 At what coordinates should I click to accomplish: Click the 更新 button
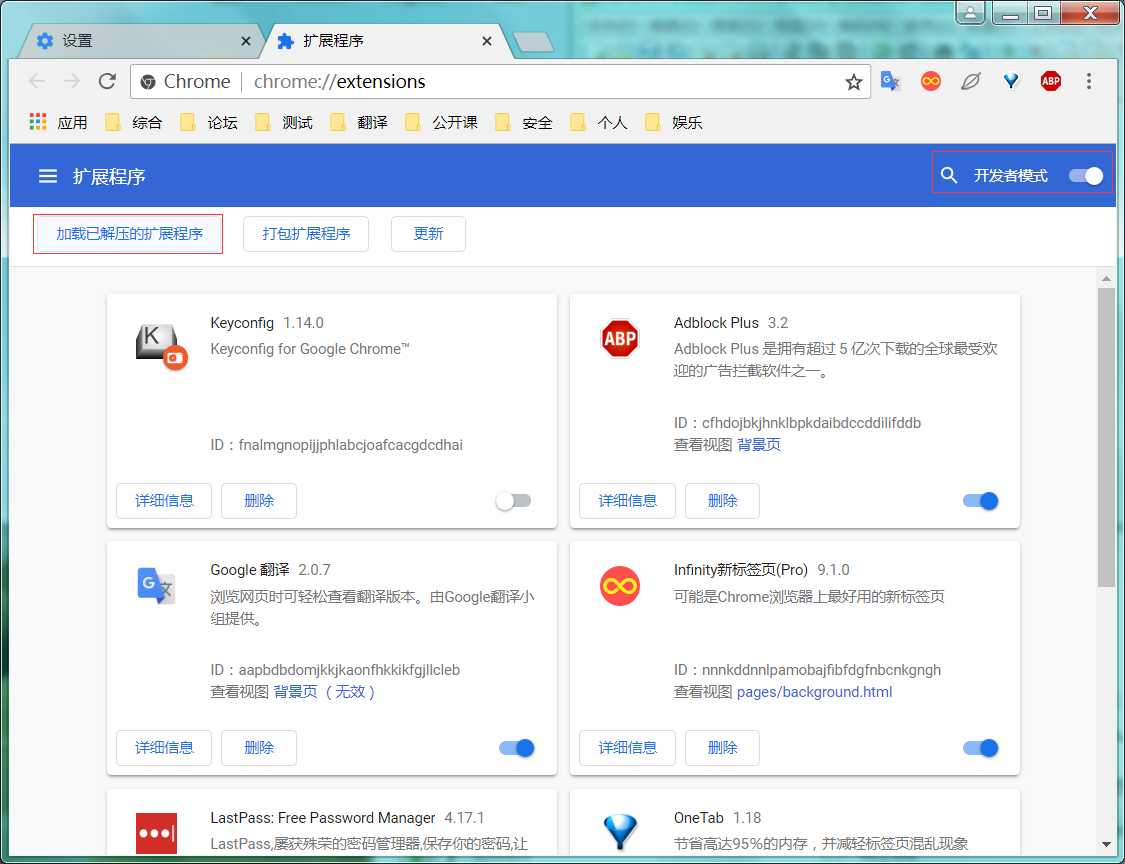point(428,234)
